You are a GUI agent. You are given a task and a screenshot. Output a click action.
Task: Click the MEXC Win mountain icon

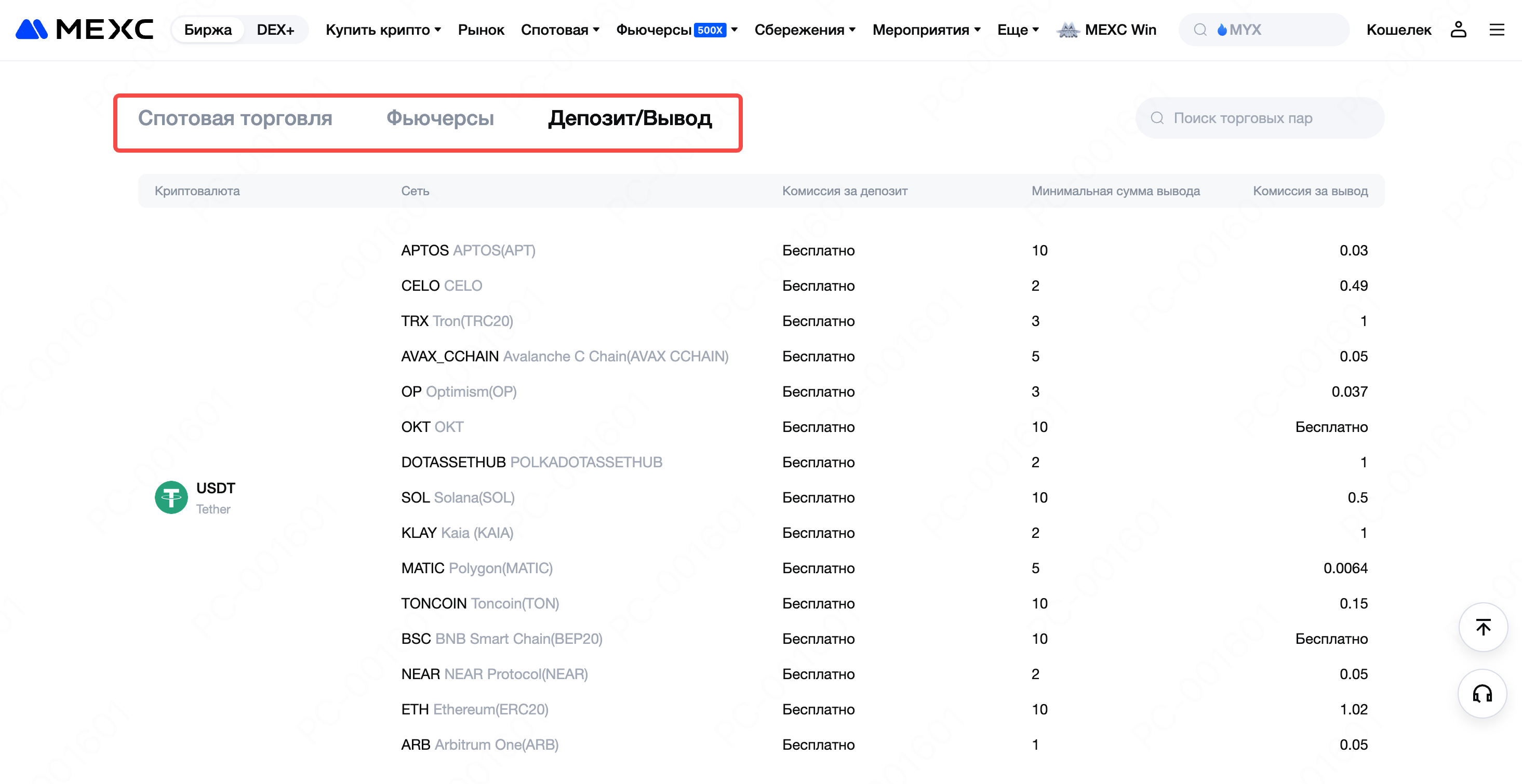[x=1068, y=30]
